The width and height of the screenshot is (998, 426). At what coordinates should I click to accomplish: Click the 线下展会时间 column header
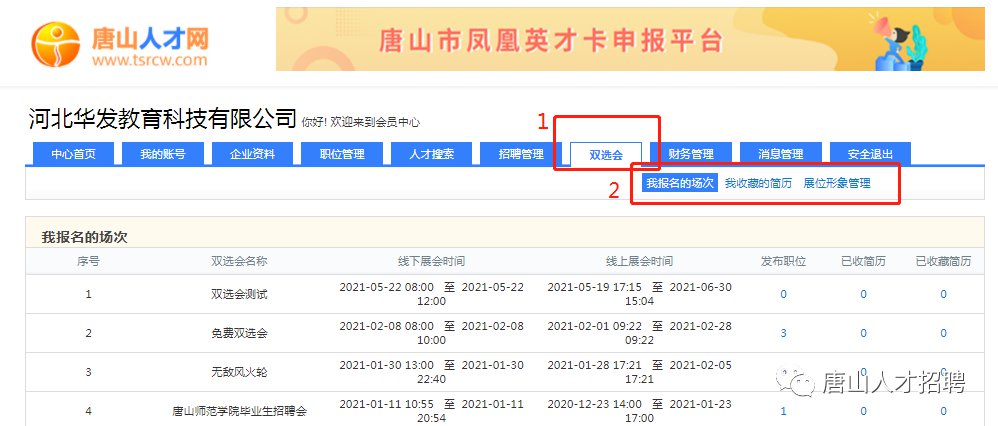[x=432, y=261]
